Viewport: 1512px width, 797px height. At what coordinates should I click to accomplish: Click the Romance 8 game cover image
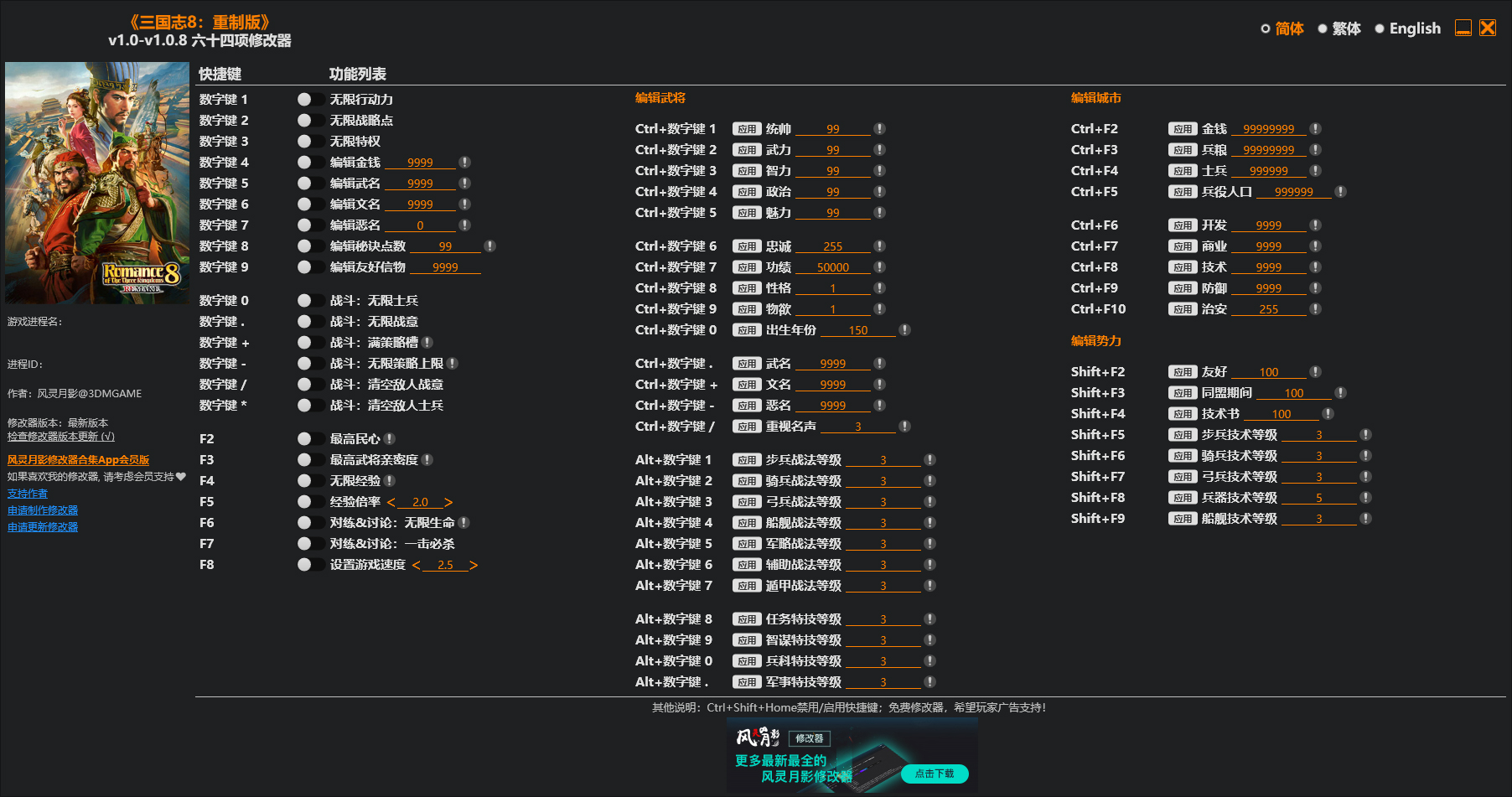pos(97,183)
